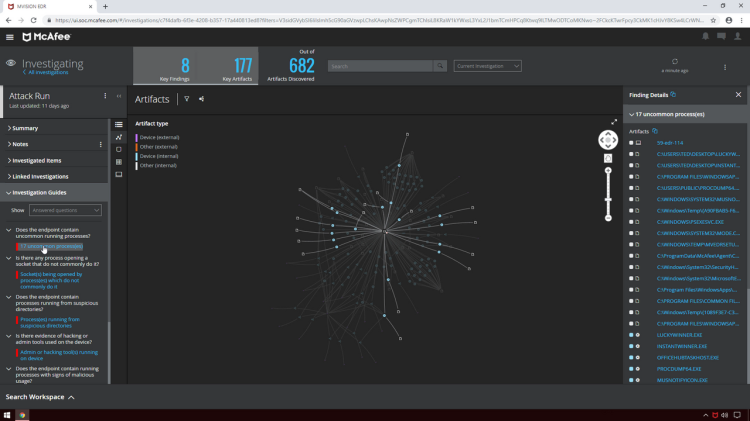Open Admin or hacking tool(s) running finding
750x421 pixels.
[x=58, y=355]
